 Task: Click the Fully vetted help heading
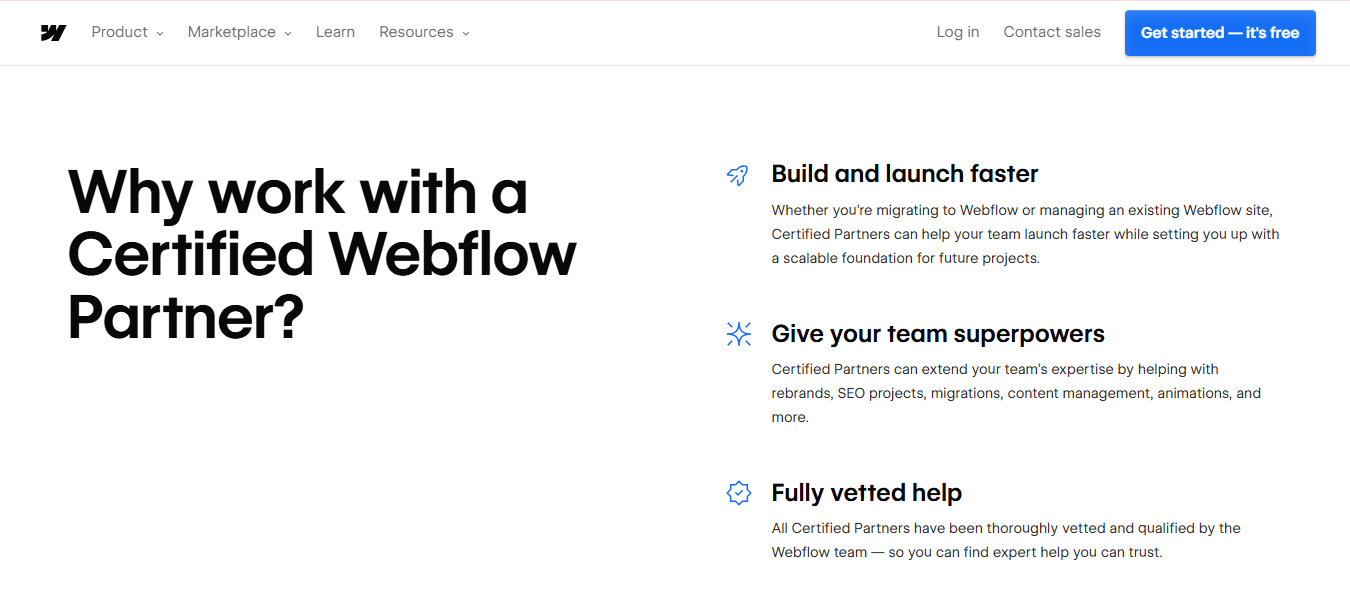click(867, 493)
